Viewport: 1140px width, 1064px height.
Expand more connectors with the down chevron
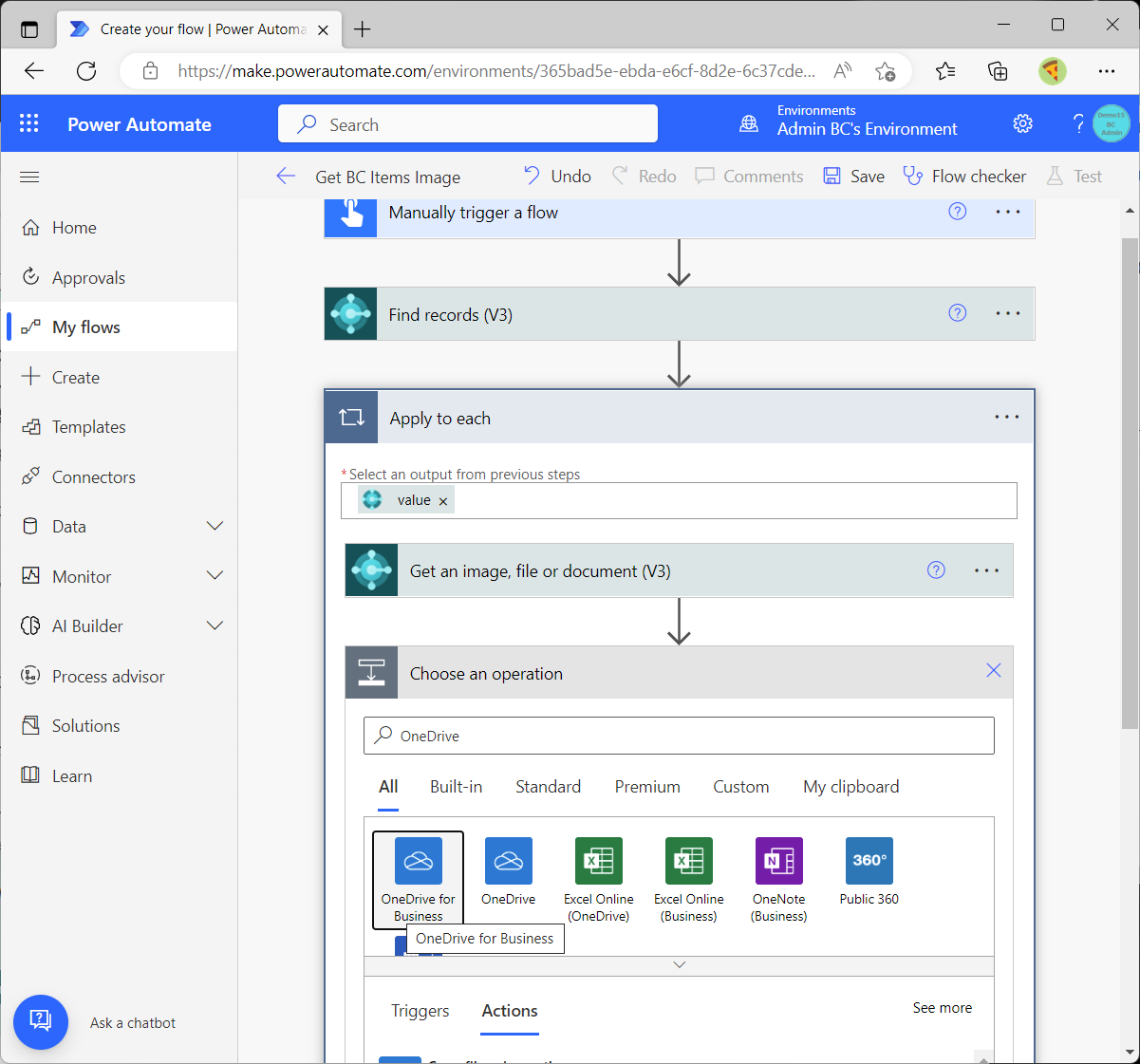click(679, 964)
